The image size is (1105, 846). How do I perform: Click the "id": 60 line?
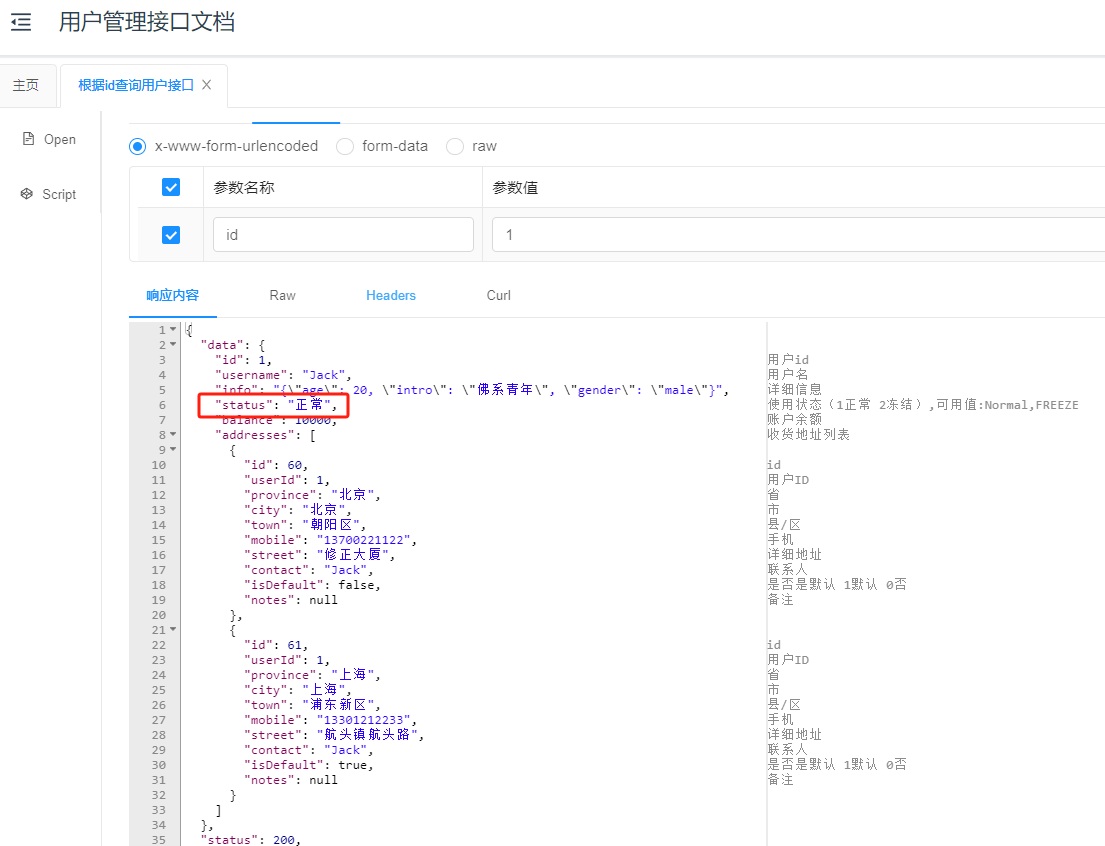click(276, 465)
